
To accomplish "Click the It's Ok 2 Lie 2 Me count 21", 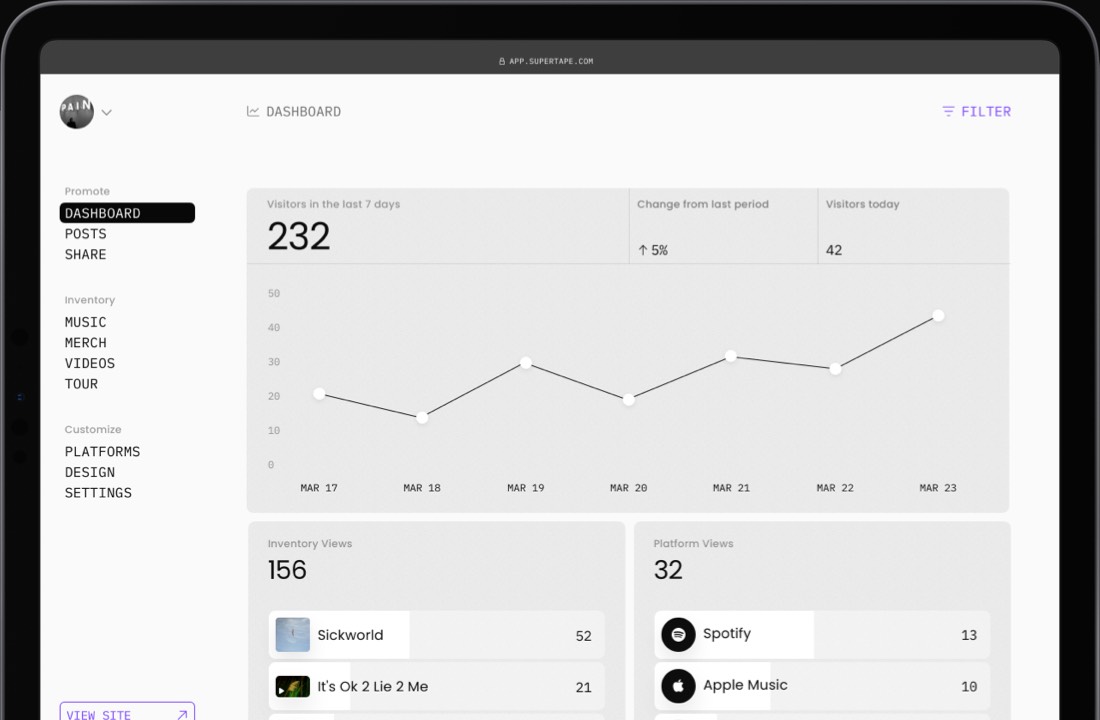I will (584, 688).
